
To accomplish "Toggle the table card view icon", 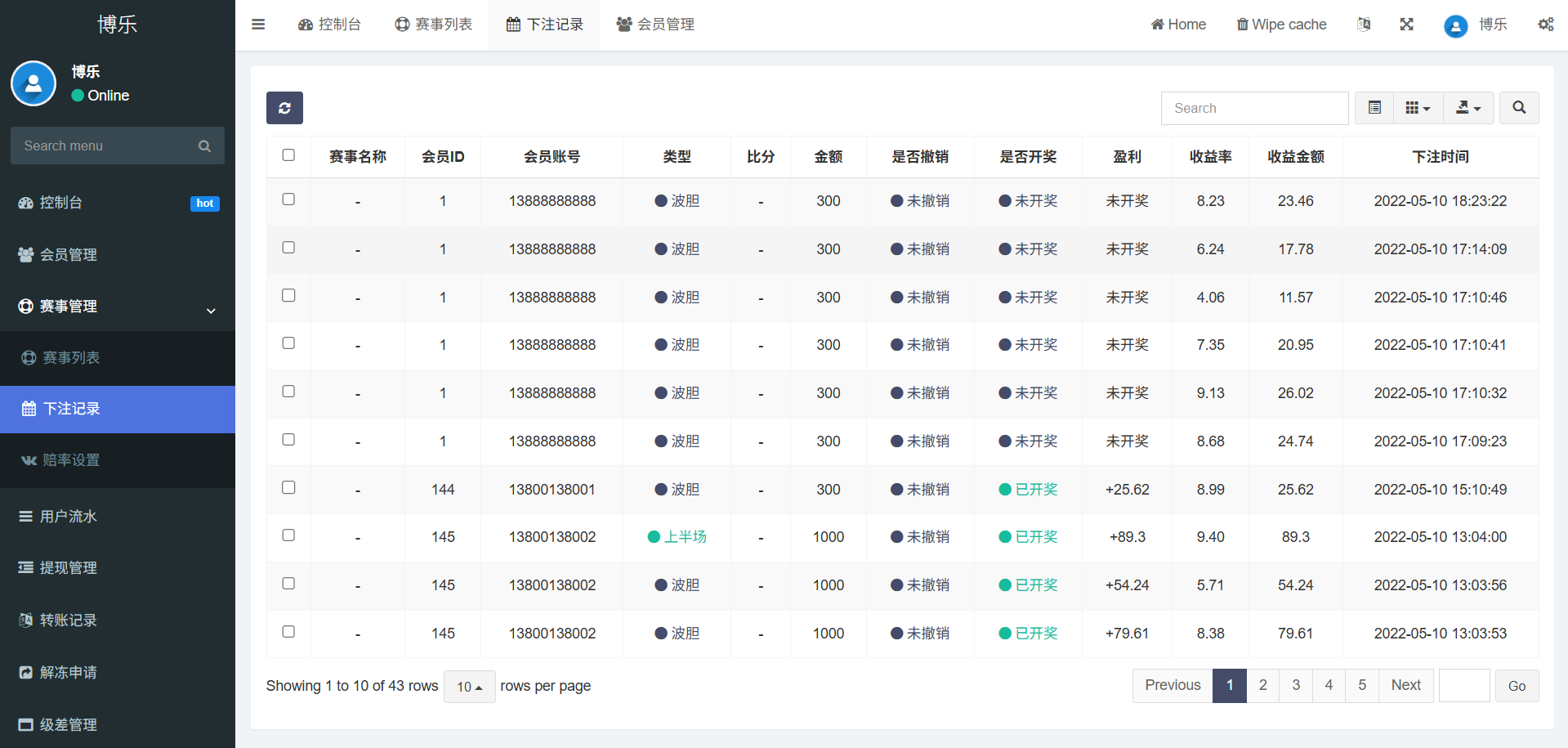I will 1374,108.
